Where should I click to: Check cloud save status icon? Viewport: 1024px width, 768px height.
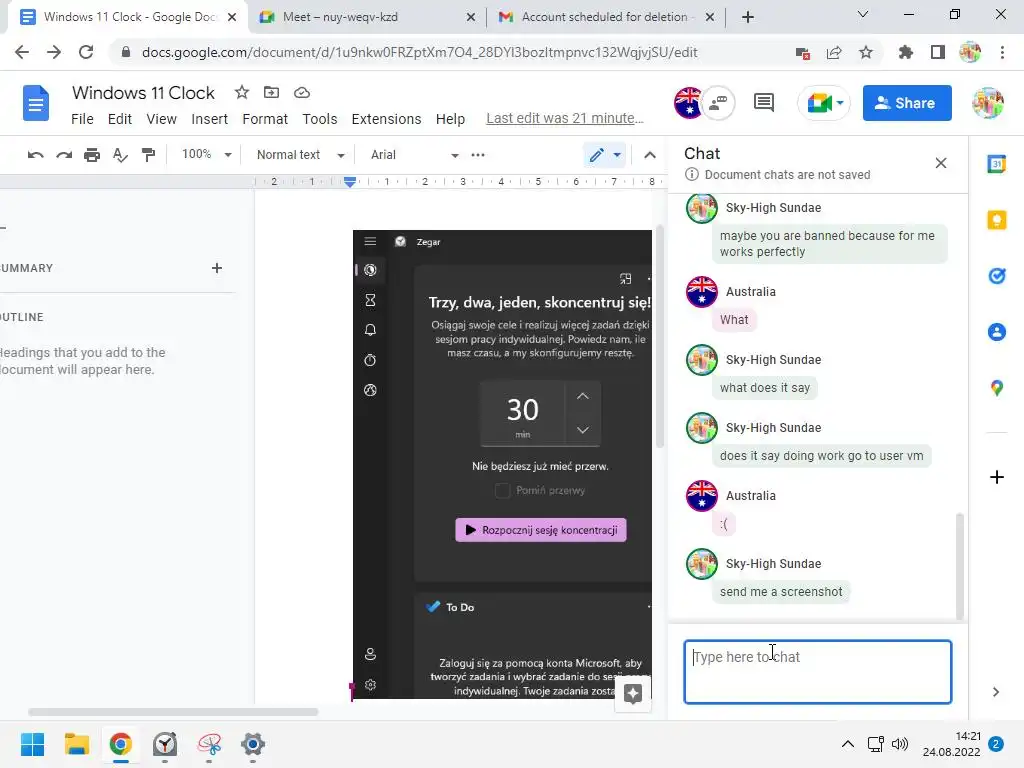pyautogui.click(x=302, y=92)
